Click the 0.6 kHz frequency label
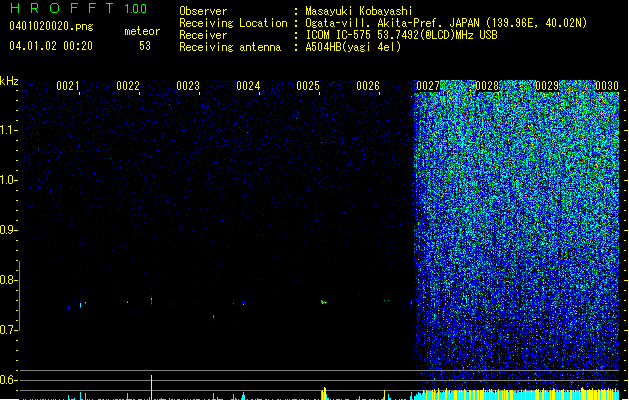Screen dimensions: 629x400 pyautogui.click(x=8, y=380)
